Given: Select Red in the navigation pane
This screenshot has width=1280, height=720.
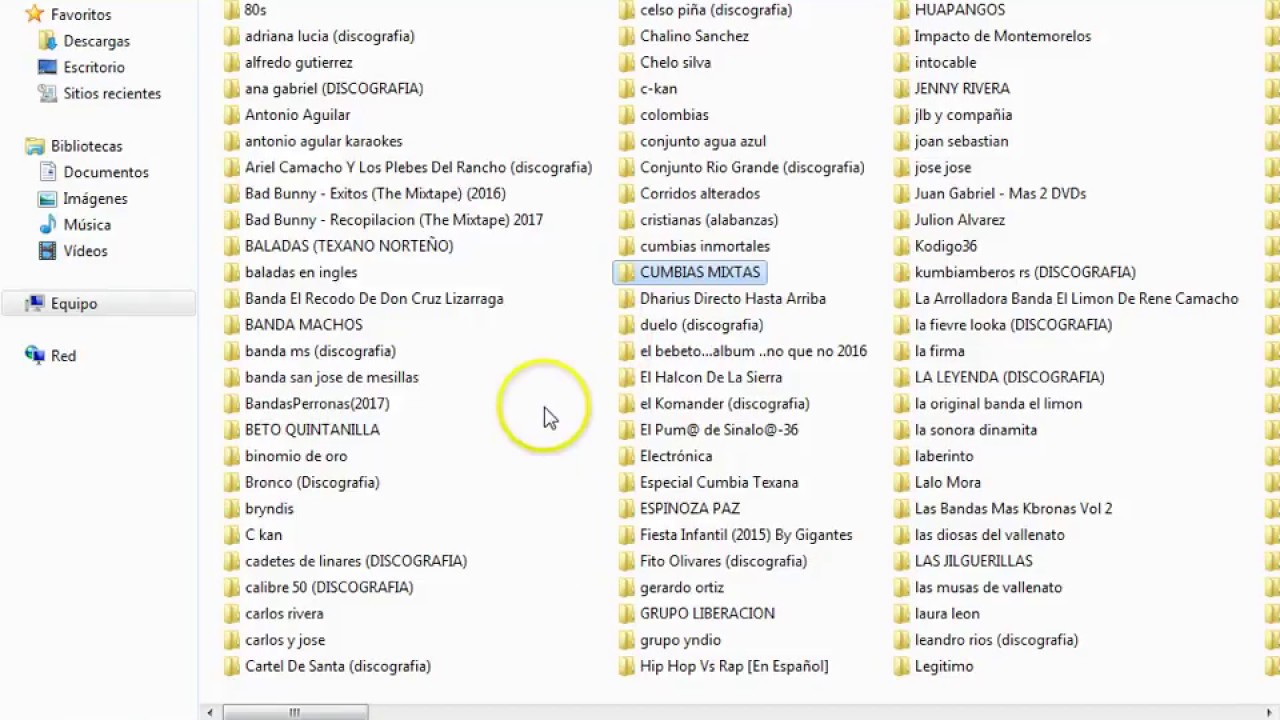Looking at the screenshot, I should coord(63,355).
